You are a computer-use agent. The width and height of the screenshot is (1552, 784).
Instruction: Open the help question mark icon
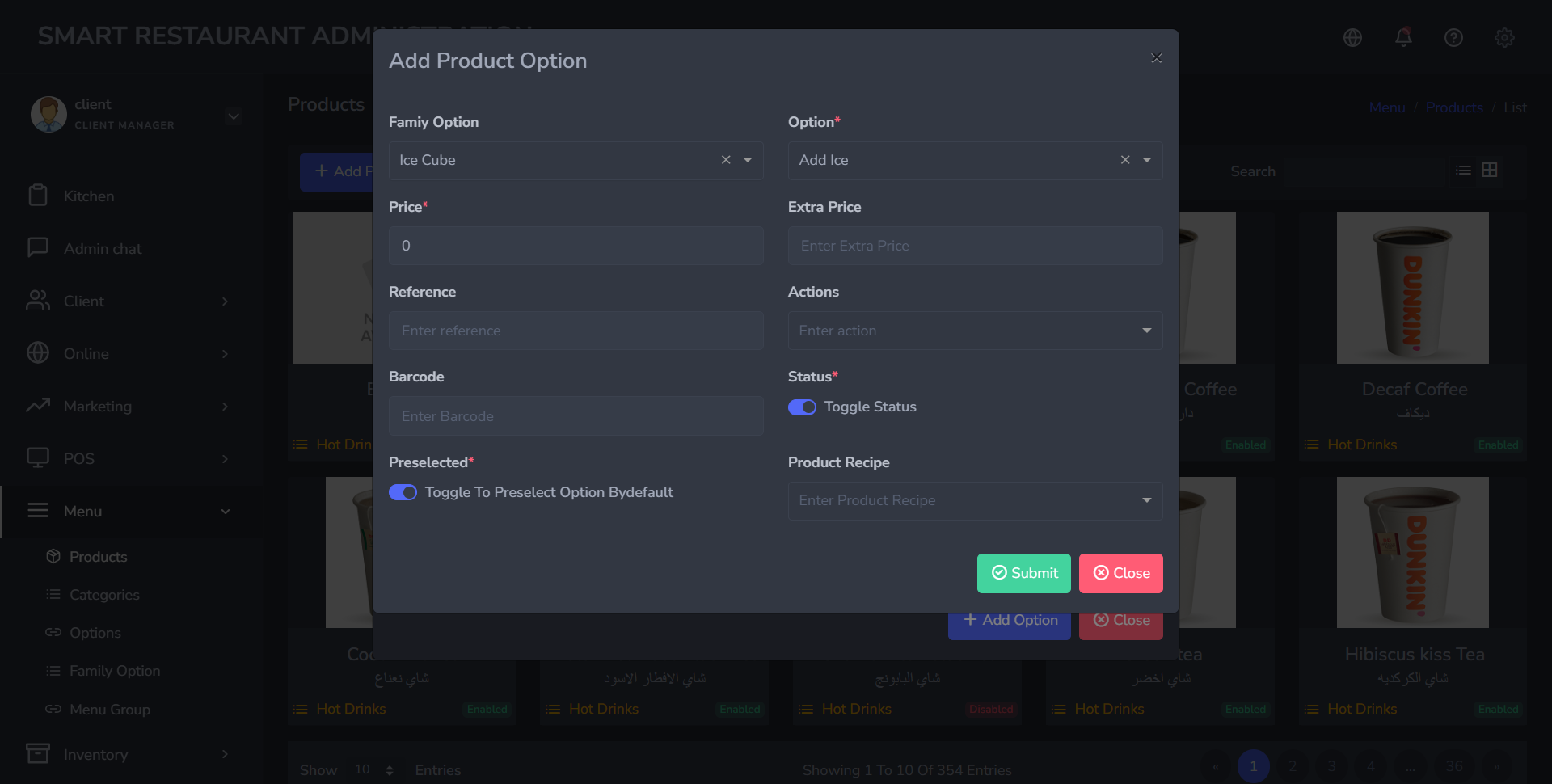pos(1453,37)
